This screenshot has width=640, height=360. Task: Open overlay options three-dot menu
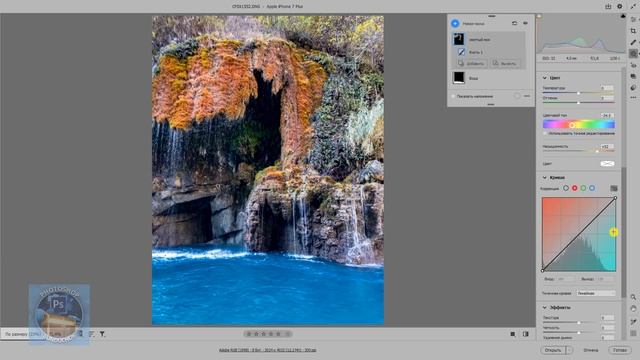[527, 96]
